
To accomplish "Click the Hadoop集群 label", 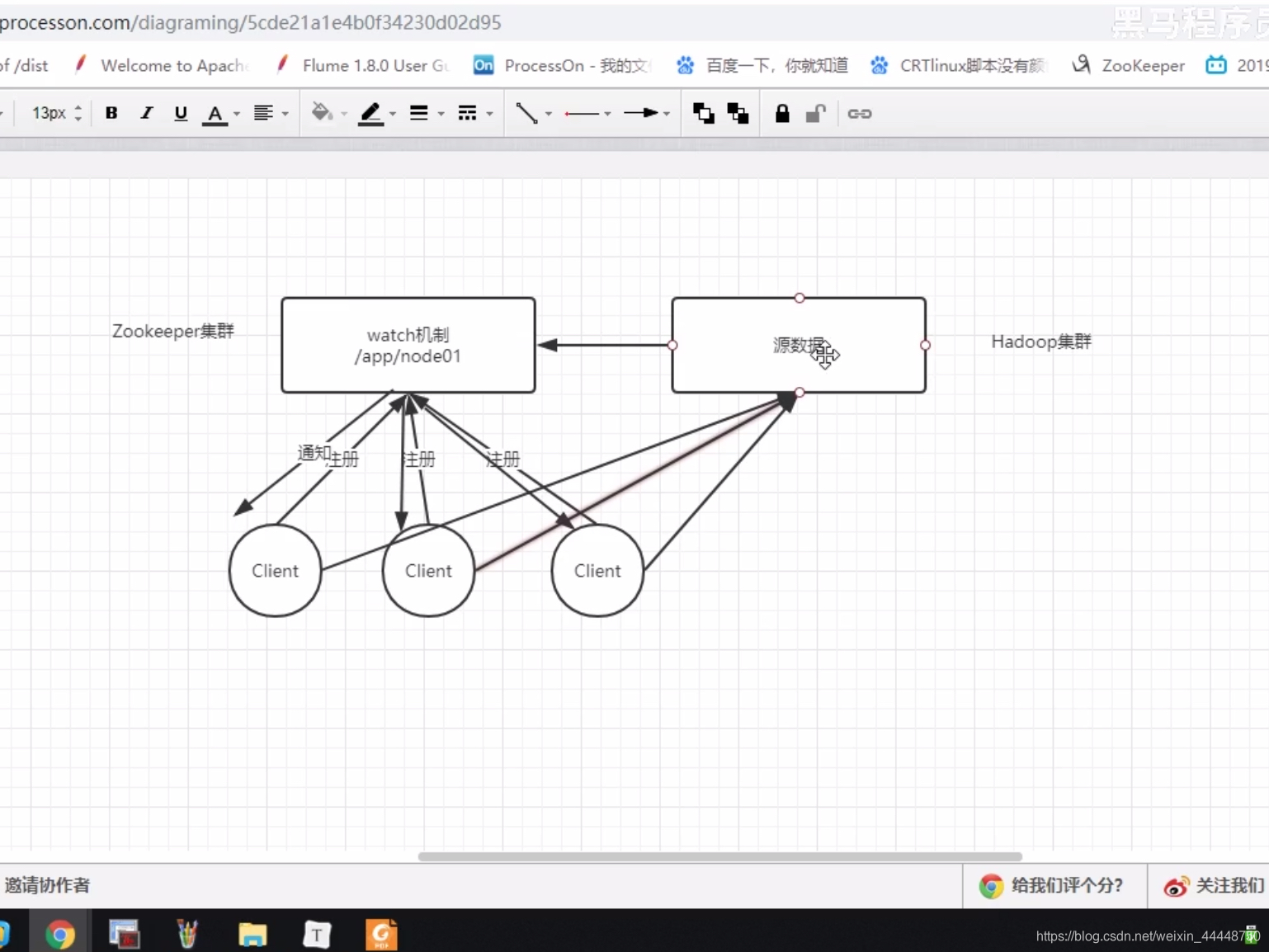I will pos(1041,342).
